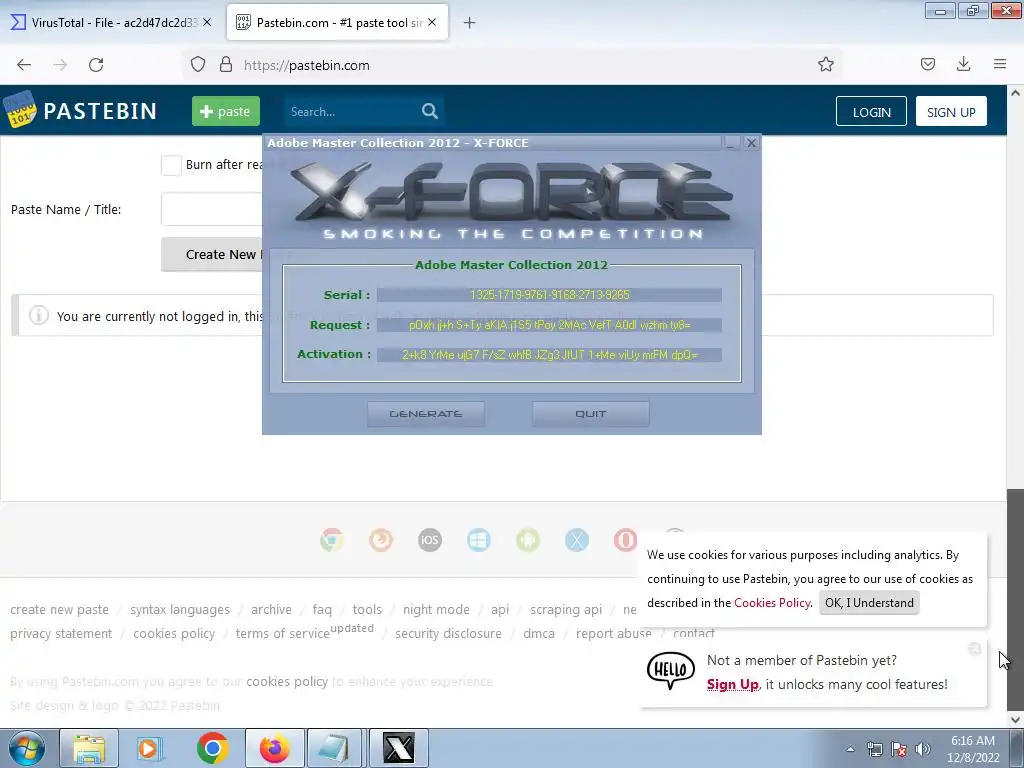Click the SIGN UP button in header
The height and width of the screenshot is (768, 1024).
951,112
